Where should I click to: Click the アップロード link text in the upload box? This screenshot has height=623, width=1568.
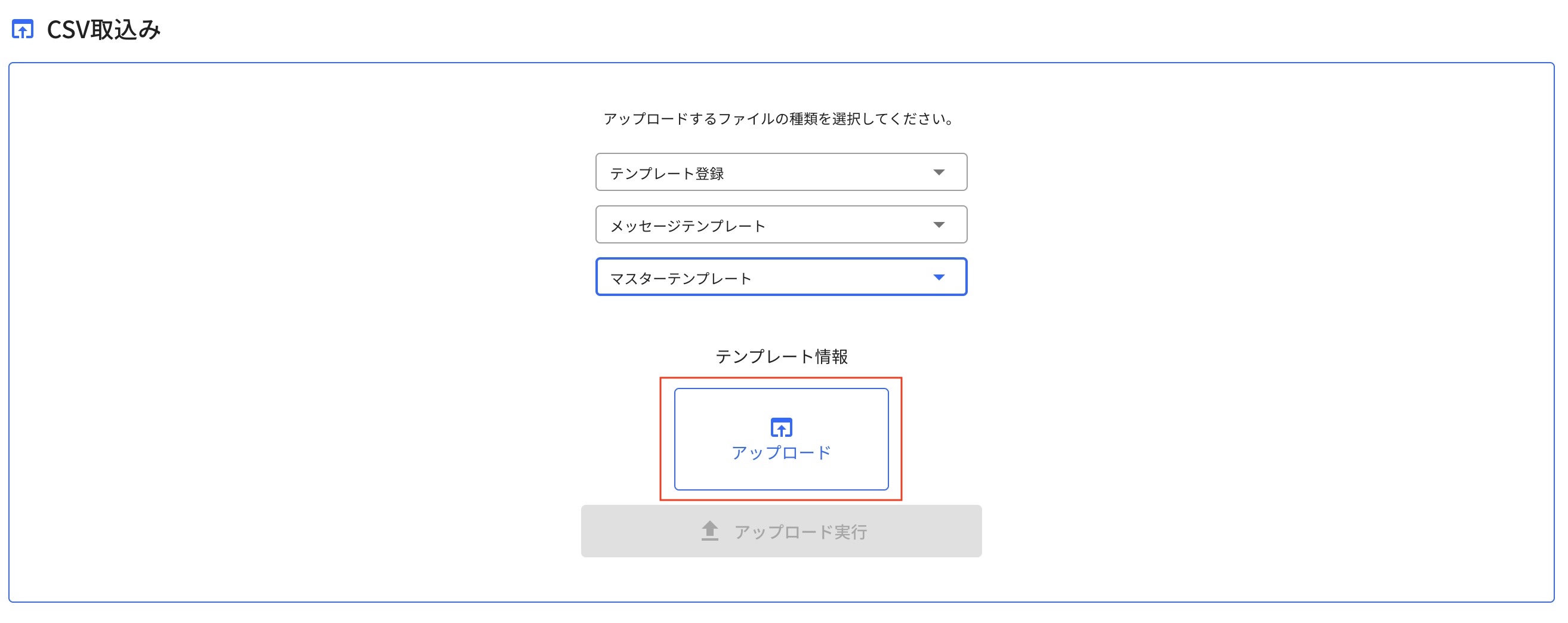(782, 452)
